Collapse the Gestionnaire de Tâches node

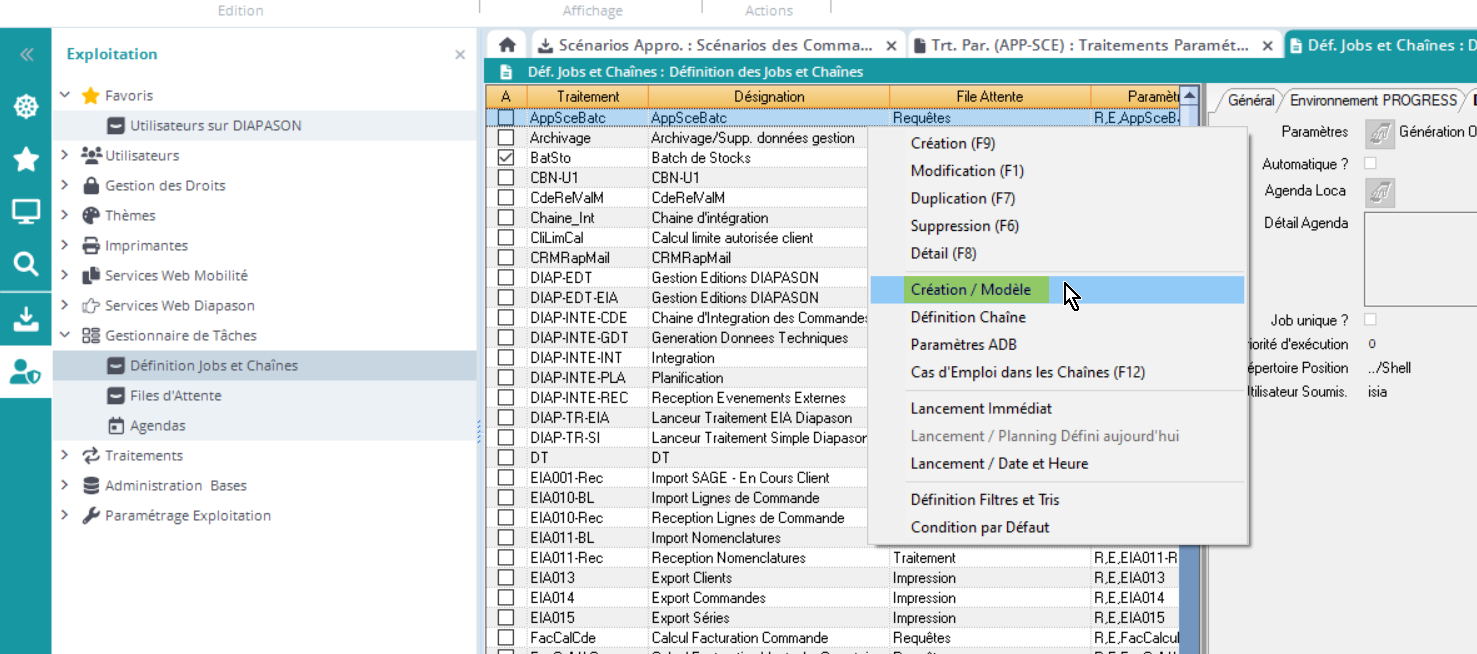[65, 335]
